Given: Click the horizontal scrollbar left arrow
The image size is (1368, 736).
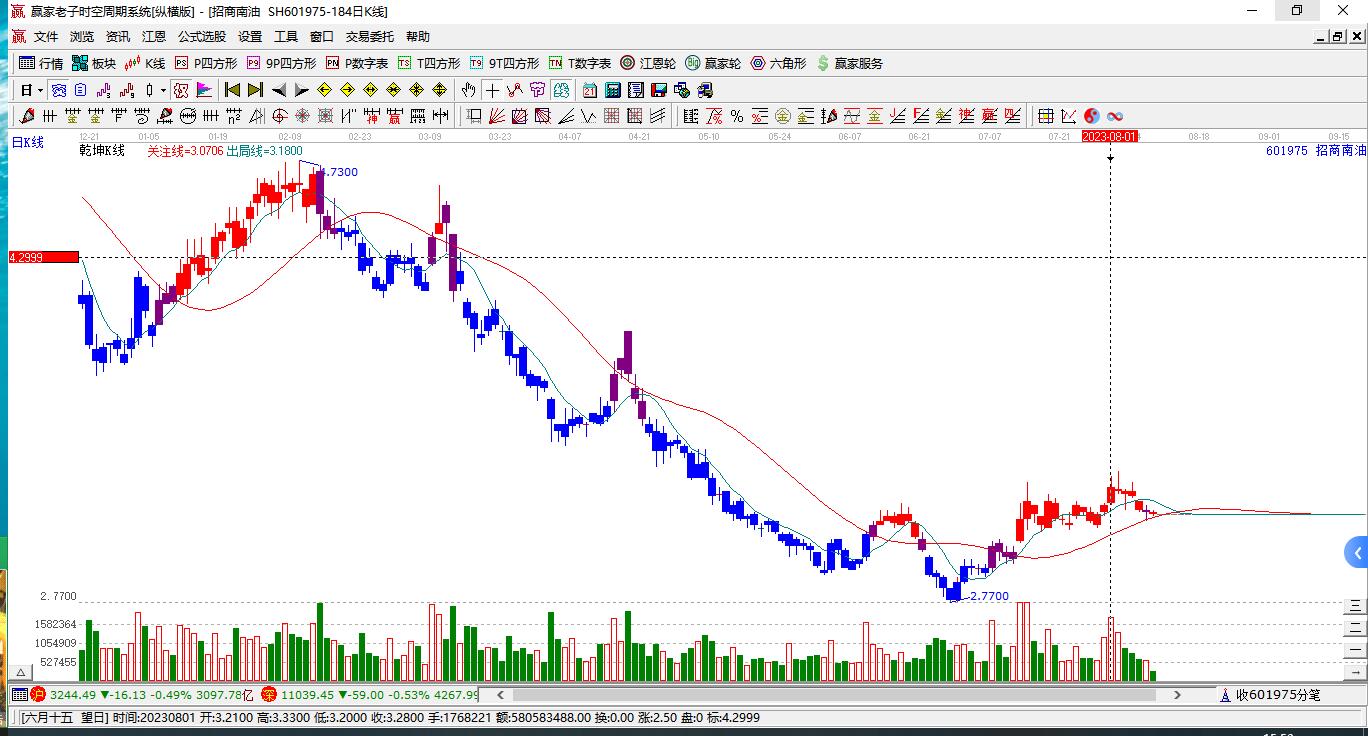Looking at the screenshot, I should pos(499,694).
